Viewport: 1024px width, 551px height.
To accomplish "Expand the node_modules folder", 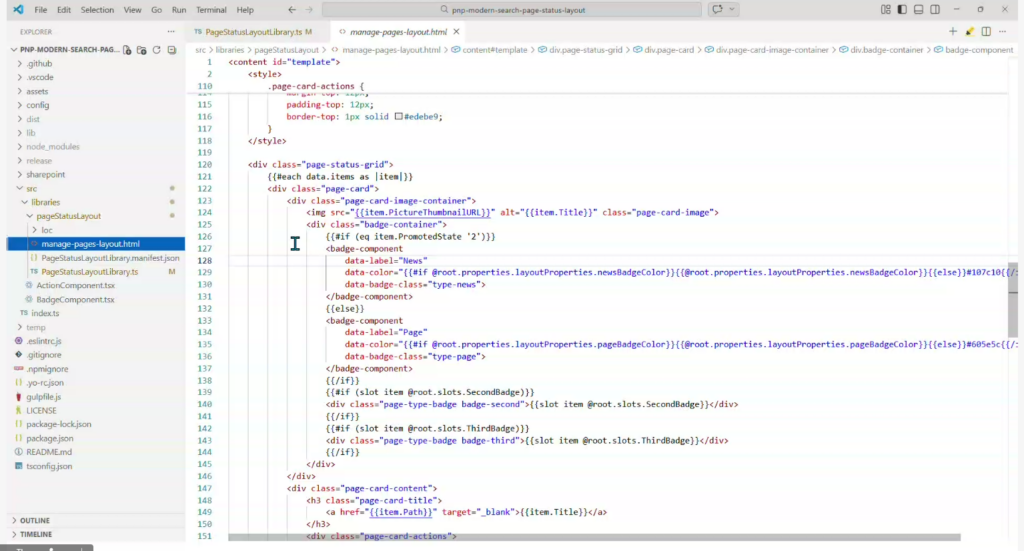I will 52,146.
